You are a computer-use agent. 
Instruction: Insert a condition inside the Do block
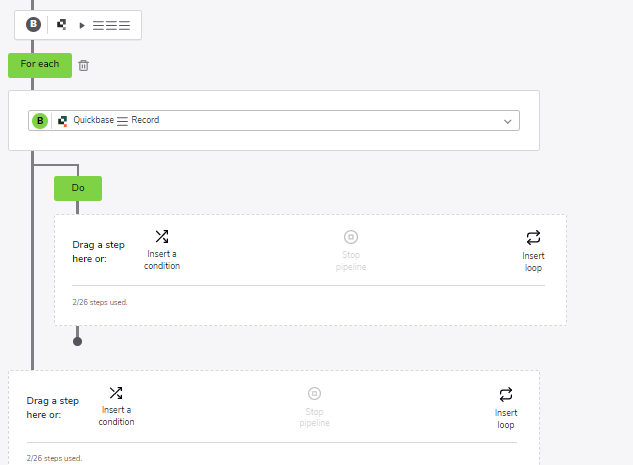click(162, 250)
